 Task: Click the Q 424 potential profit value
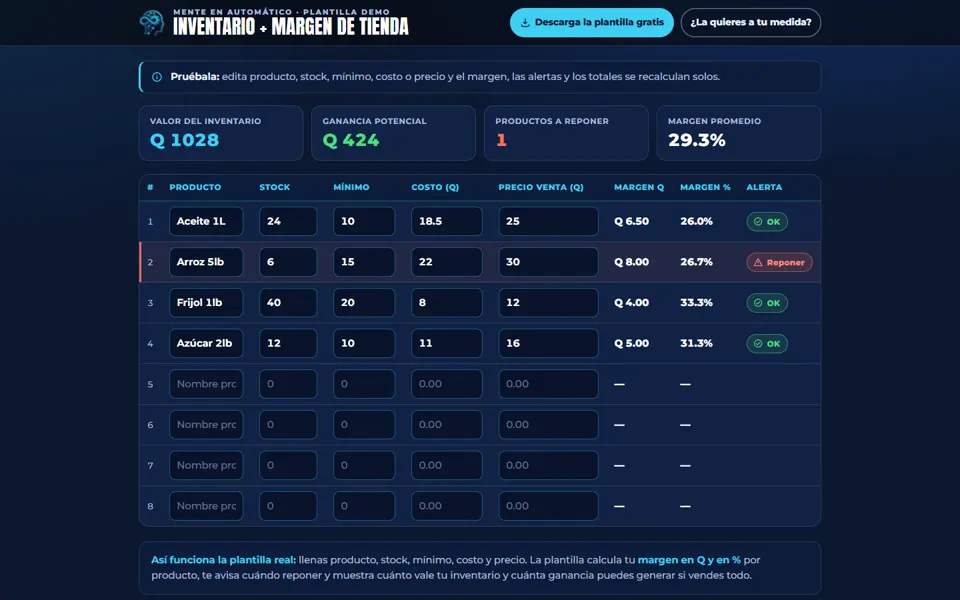coord(351,140)
